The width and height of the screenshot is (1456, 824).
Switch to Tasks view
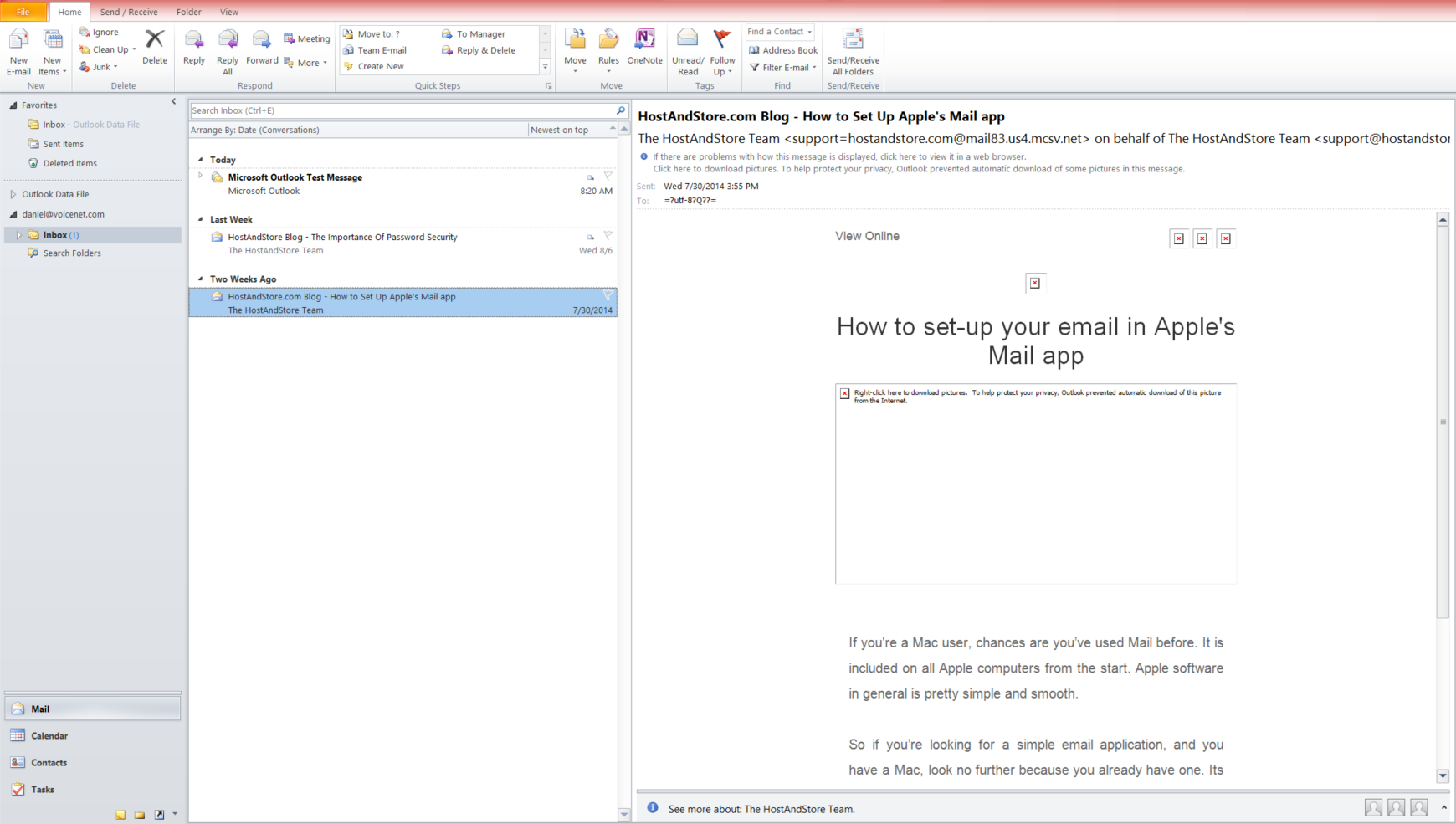click(92, 789)
